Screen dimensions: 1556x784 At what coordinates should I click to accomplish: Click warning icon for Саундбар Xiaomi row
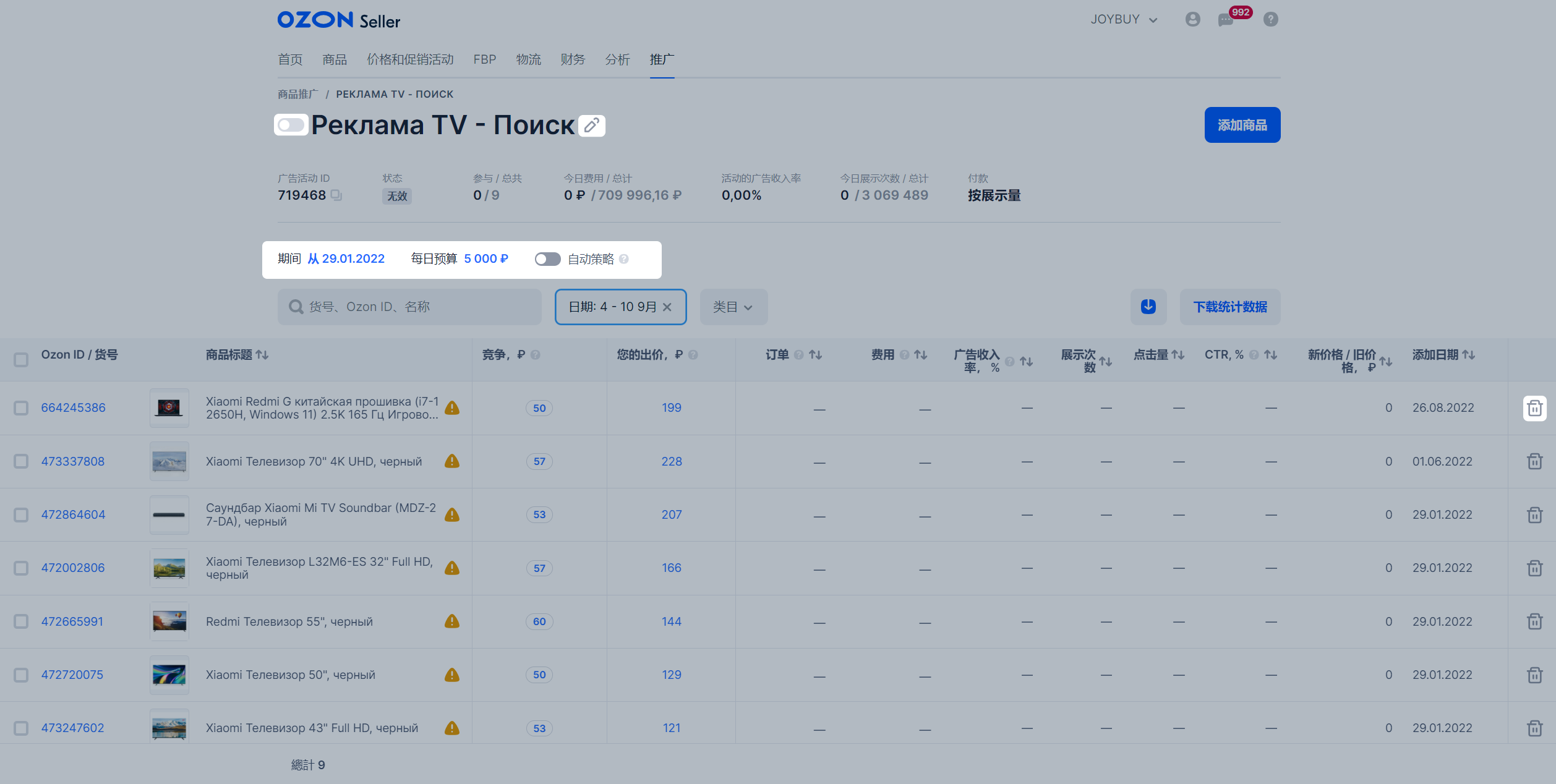coord(452,514)
